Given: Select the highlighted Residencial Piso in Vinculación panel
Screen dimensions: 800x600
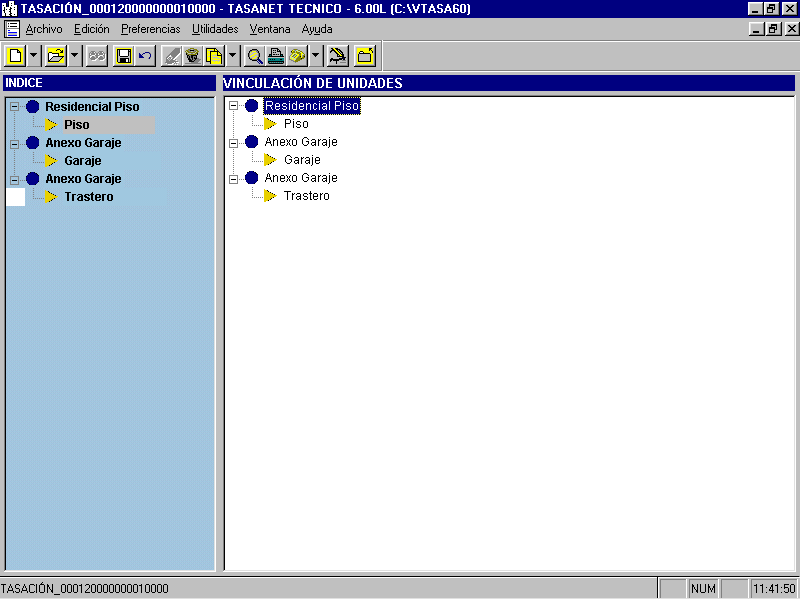Looking at the screenshot, I should click(x=312, y=106).
